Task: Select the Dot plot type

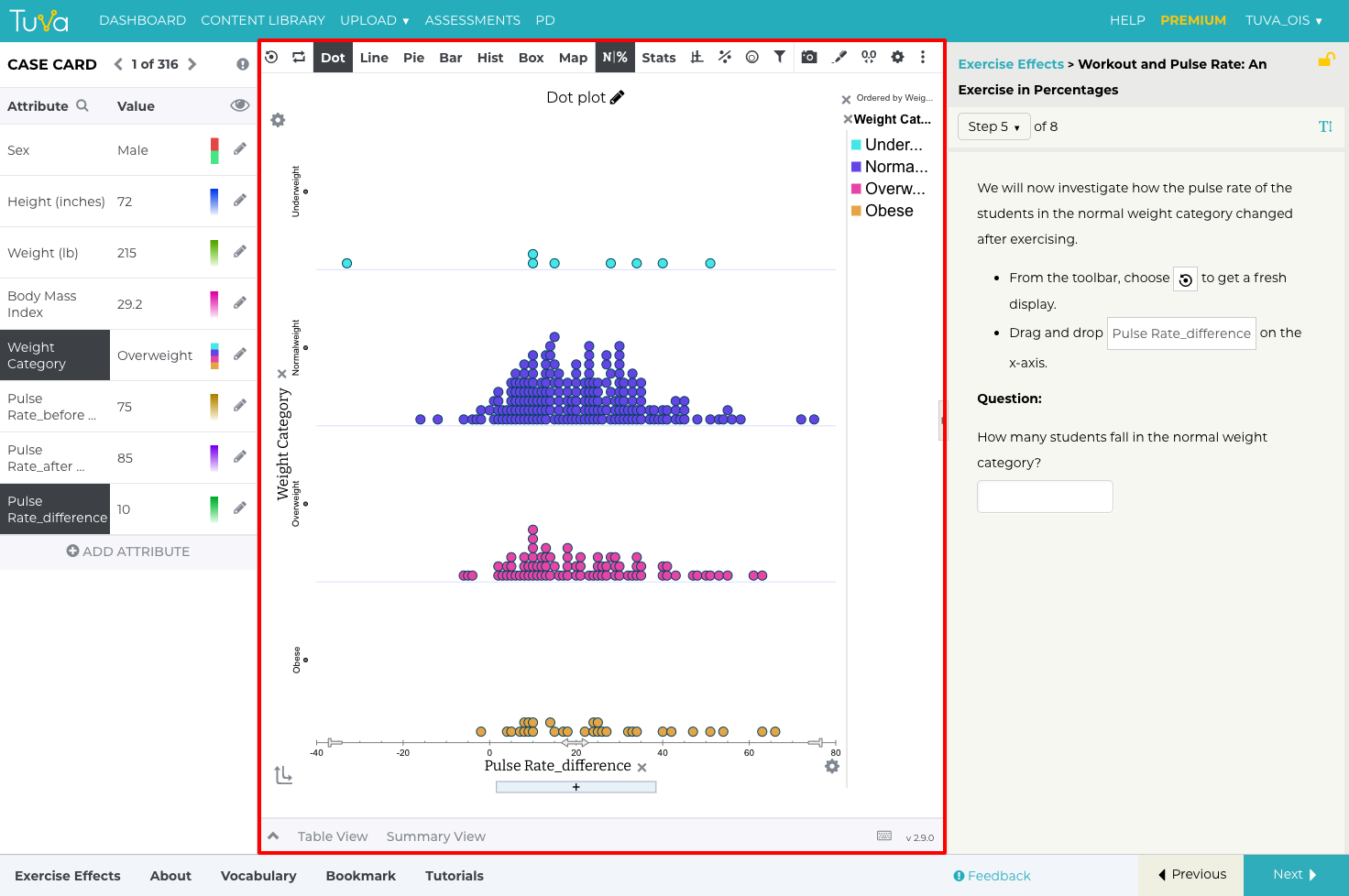Action: pyautogui.click(x=333, y=57)
